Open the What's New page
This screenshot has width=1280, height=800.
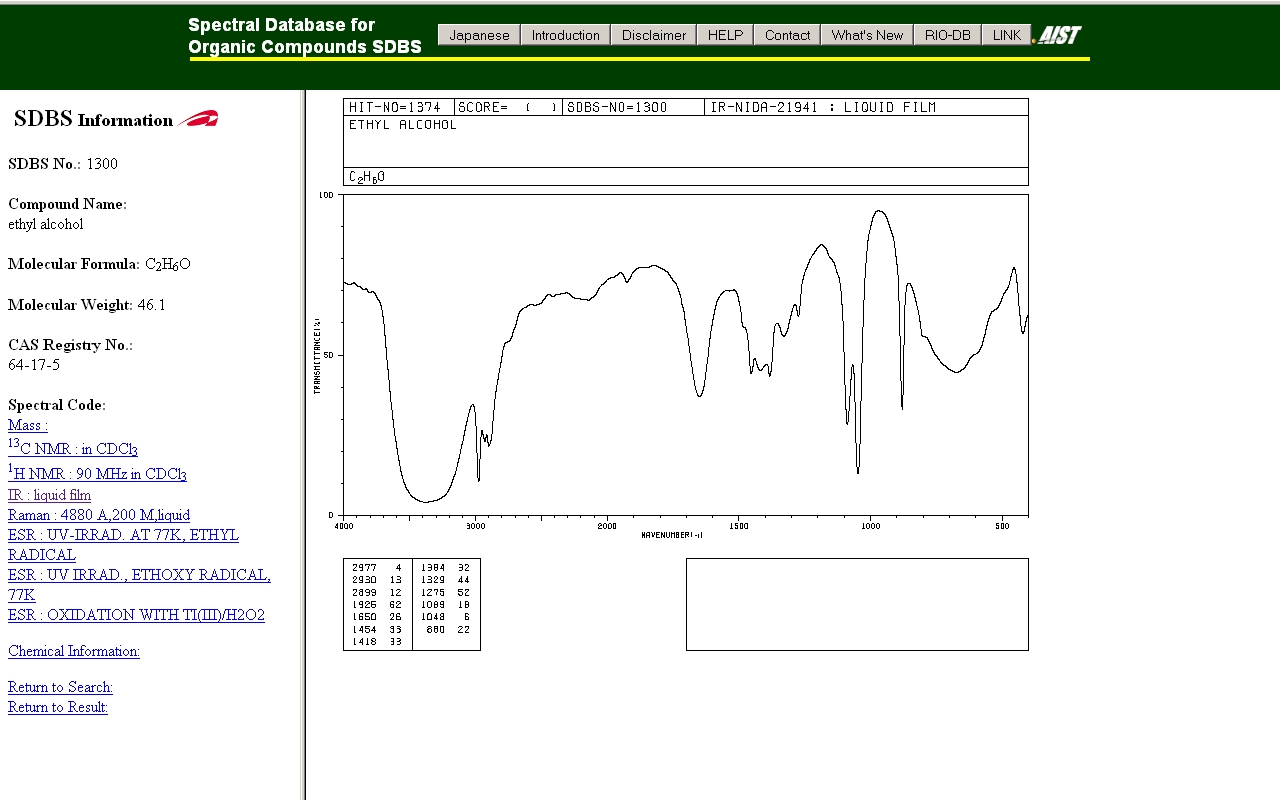tap(866, 35)
